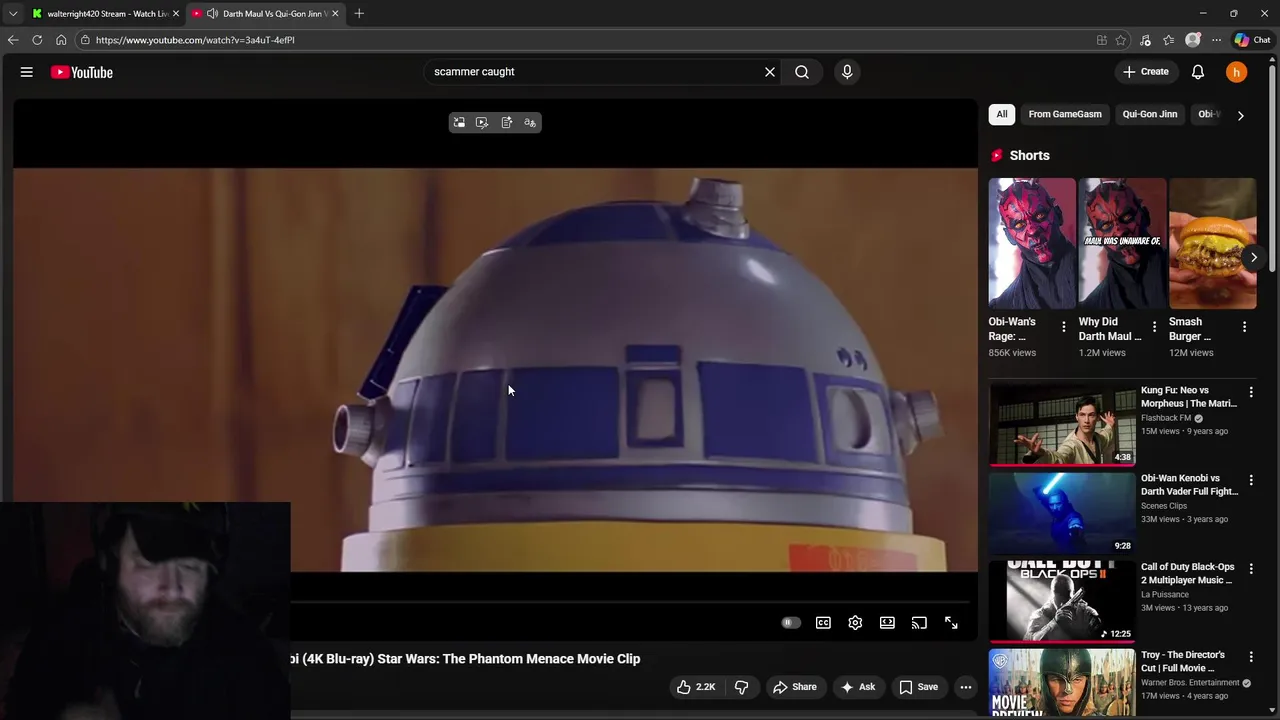Open the "Obi-Wan's Rage" Short thumbnail
This screenshot has height=720, width=1280.
coord(1032,243)
